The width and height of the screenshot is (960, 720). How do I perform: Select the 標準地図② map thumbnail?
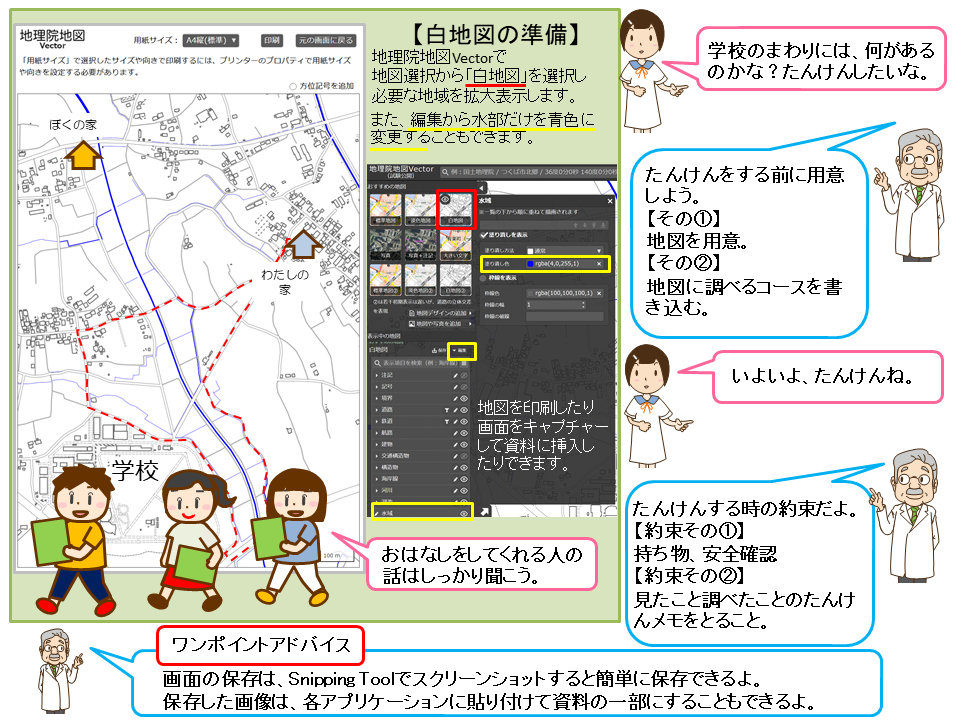[x=386, y=280]
